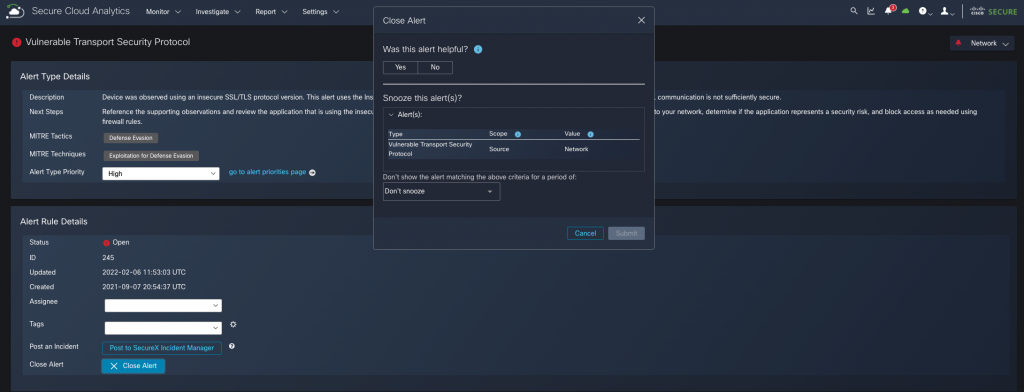Screen dimensions: 1024x392
Task: Click Cancel in Close Alert dialog
Action: pos(585,233)
